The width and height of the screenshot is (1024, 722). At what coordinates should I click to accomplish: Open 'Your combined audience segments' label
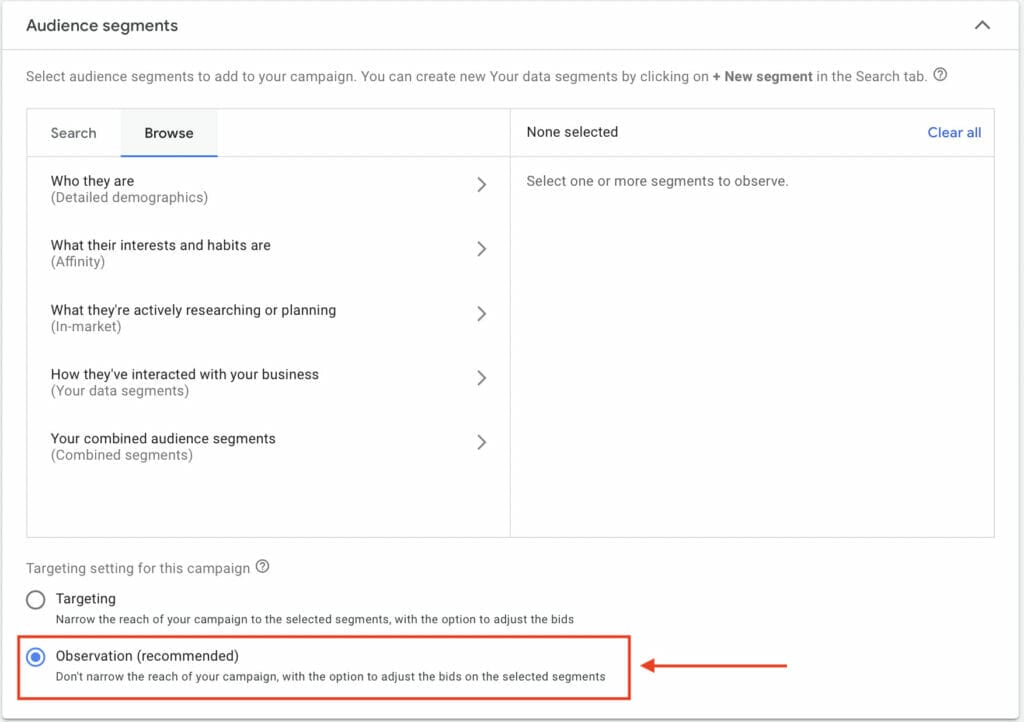pos(163,438)
